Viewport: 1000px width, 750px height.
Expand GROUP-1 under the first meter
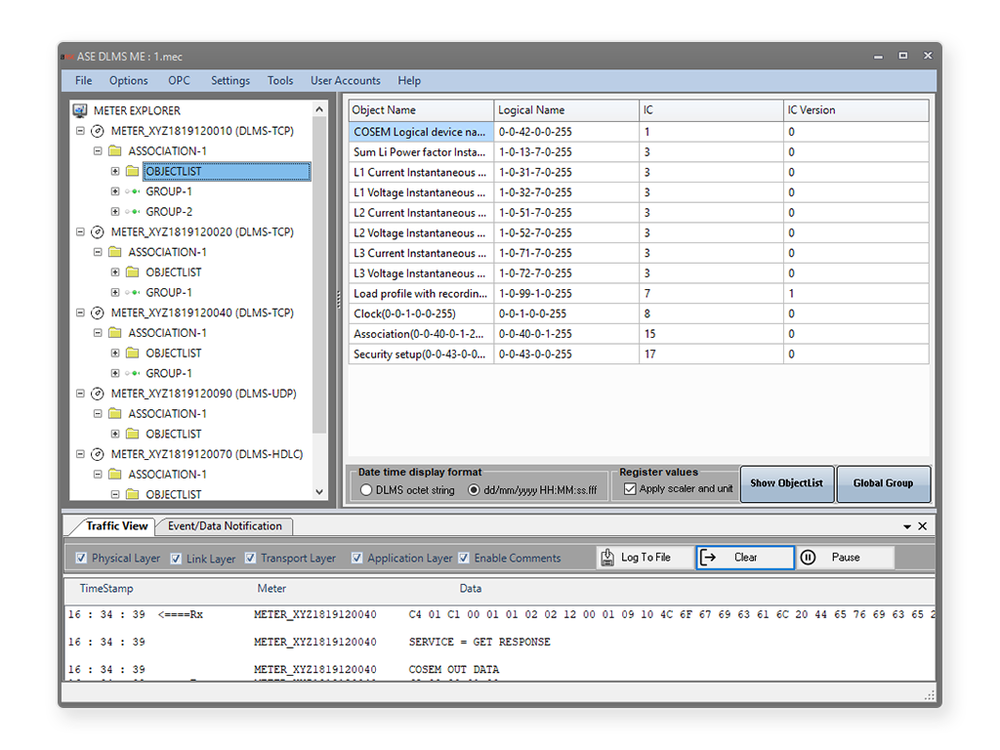click(x=115, y=192)
